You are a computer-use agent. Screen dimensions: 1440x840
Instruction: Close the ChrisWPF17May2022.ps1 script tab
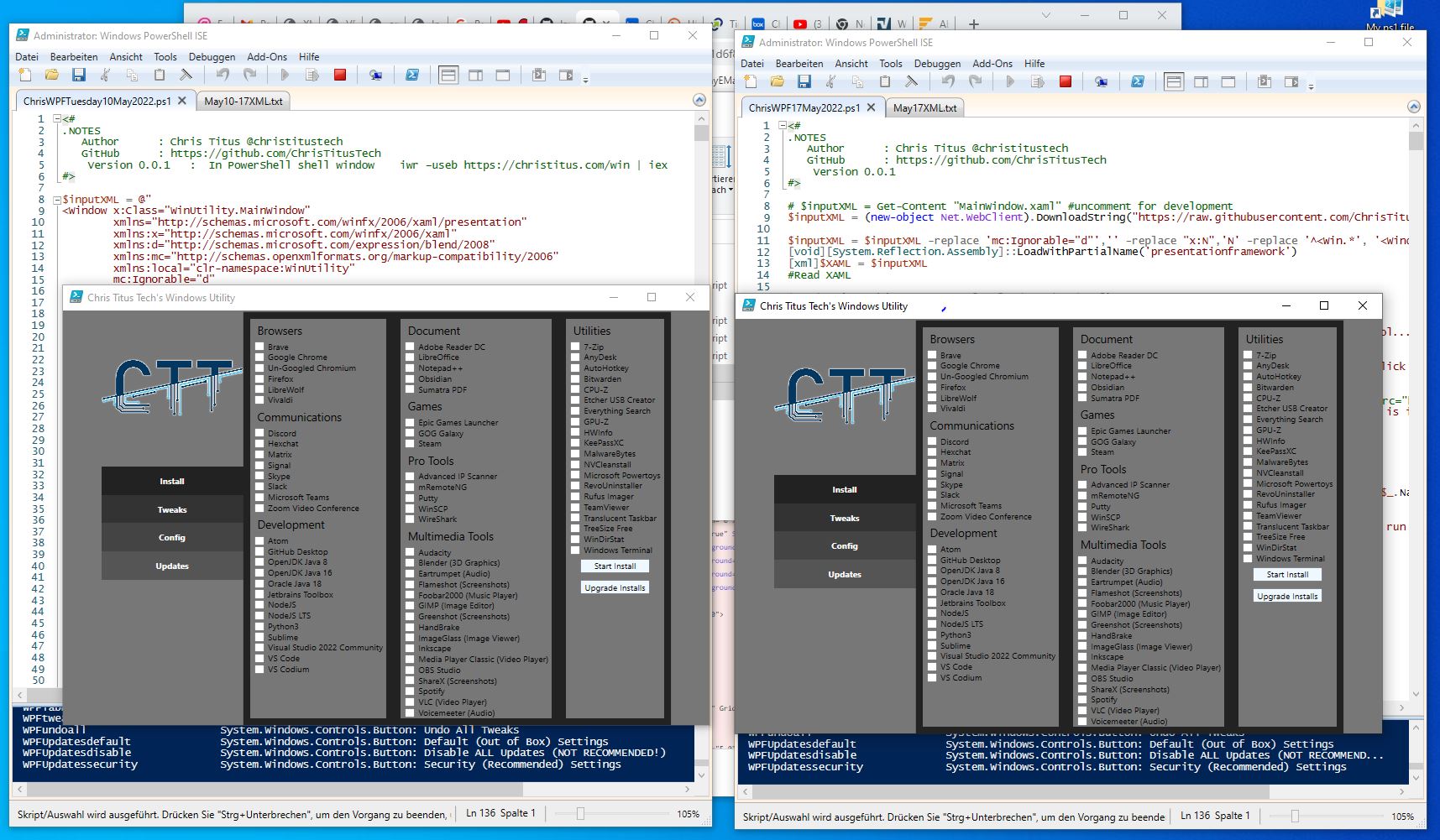[x=872, y=107]
